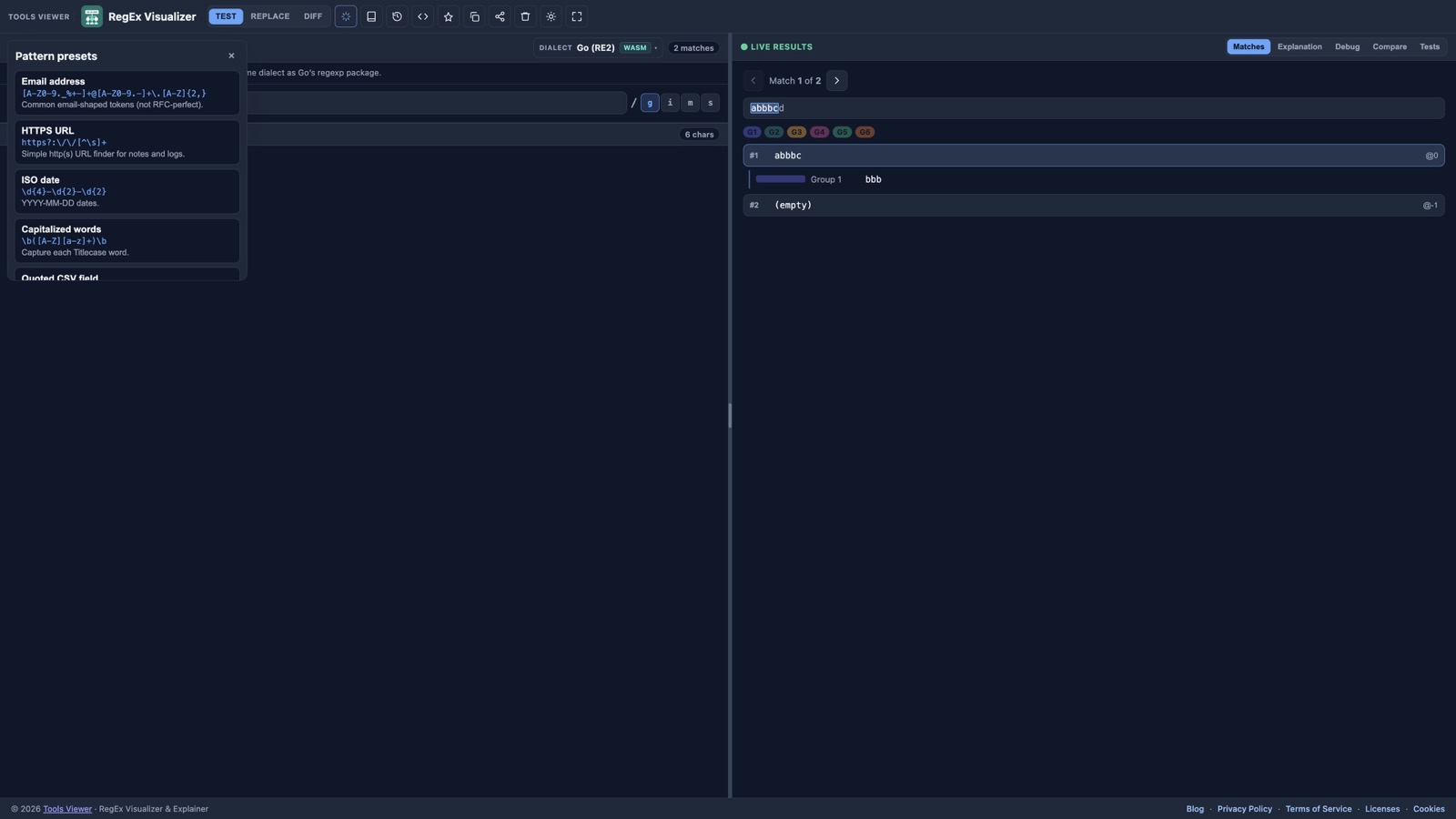Click the G6 group color chip
Image resolution: width=1456 pixels, height=819 pixels.
864,132
